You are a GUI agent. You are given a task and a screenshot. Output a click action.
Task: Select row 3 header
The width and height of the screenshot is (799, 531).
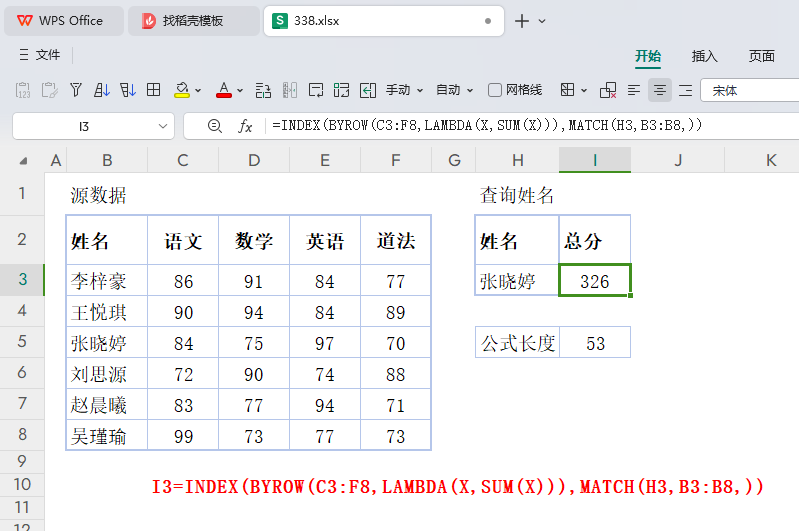coord(22,279)
